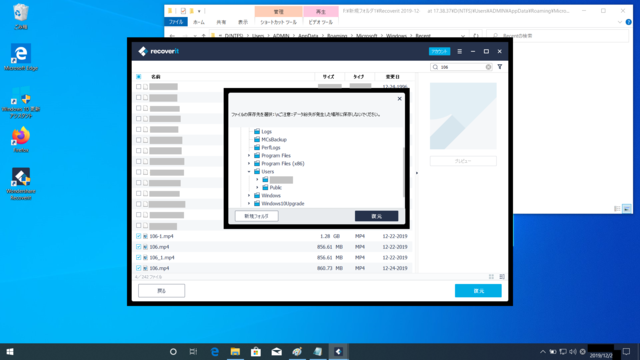
Task: Open the volume control in system tray
Action: pos(573,352)
